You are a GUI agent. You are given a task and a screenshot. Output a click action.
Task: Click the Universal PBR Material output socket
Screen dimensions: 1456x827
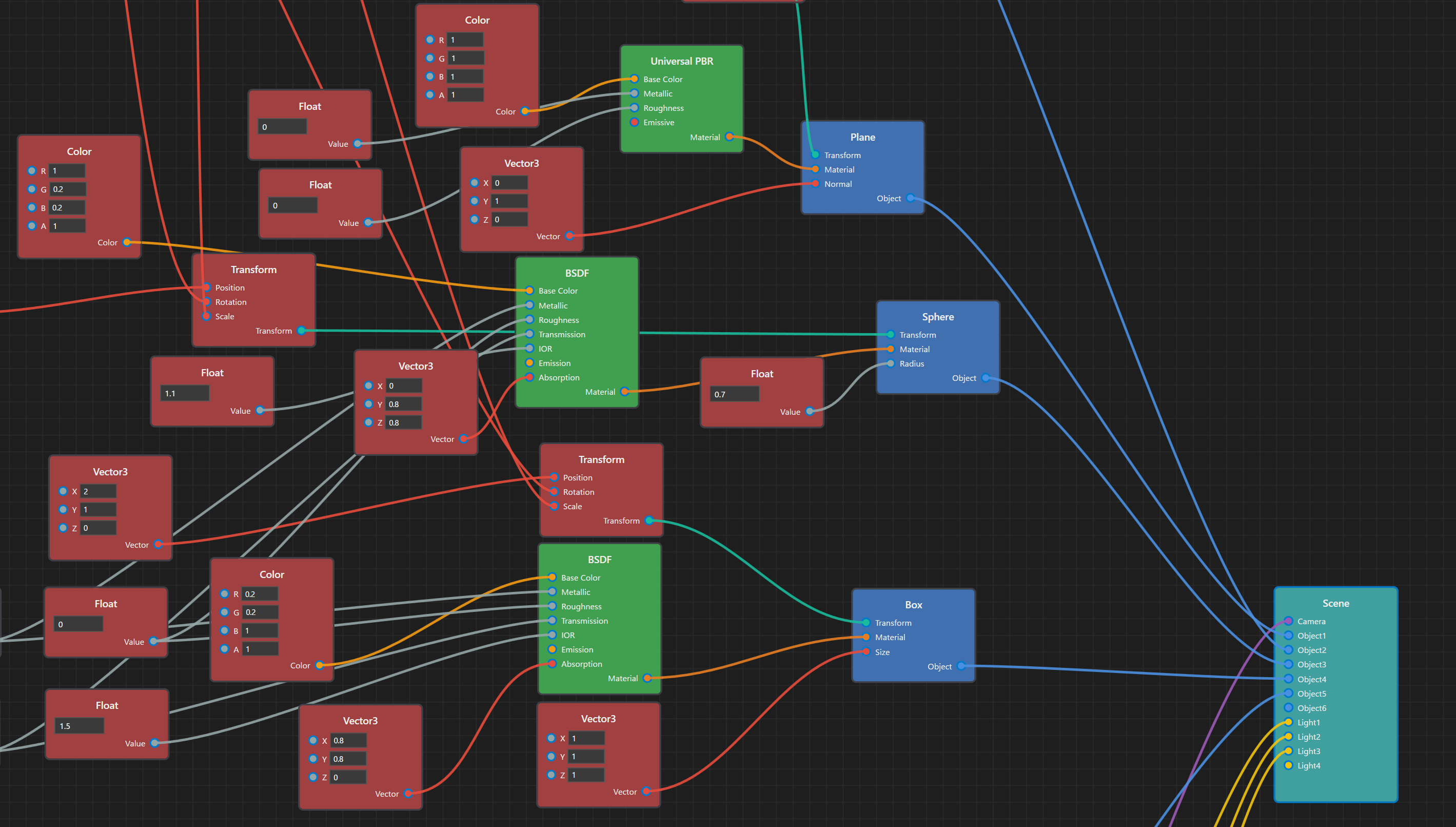pos(730,137)
